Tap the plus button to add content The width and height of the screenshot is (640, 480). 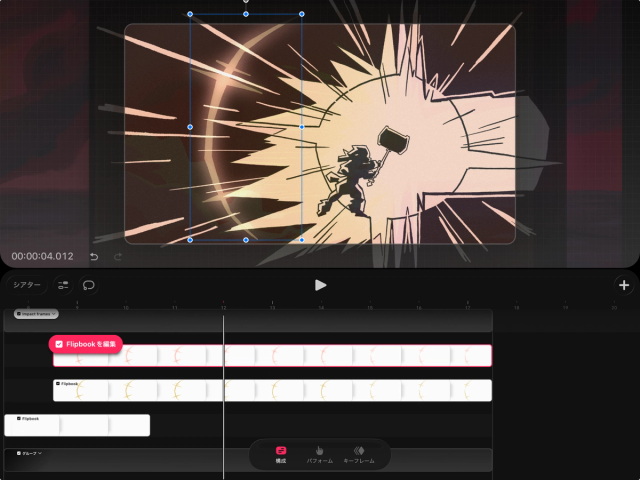click(624, 285)
